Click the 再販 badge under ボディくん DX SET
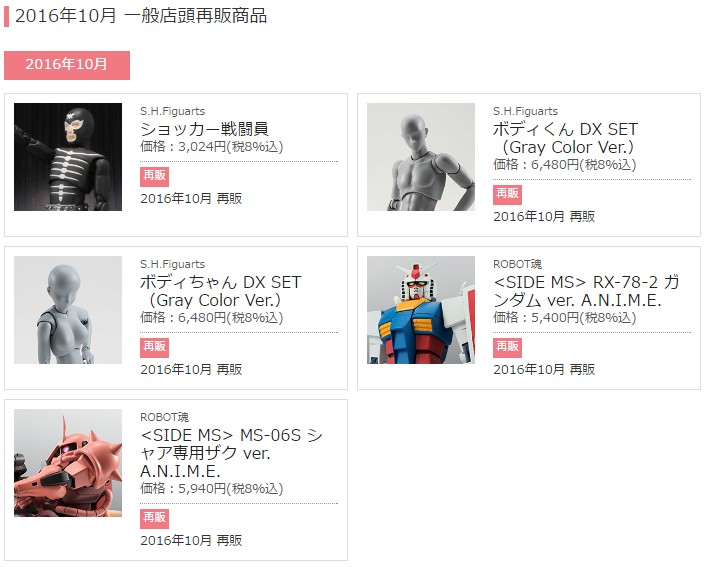 click(507, 194)
